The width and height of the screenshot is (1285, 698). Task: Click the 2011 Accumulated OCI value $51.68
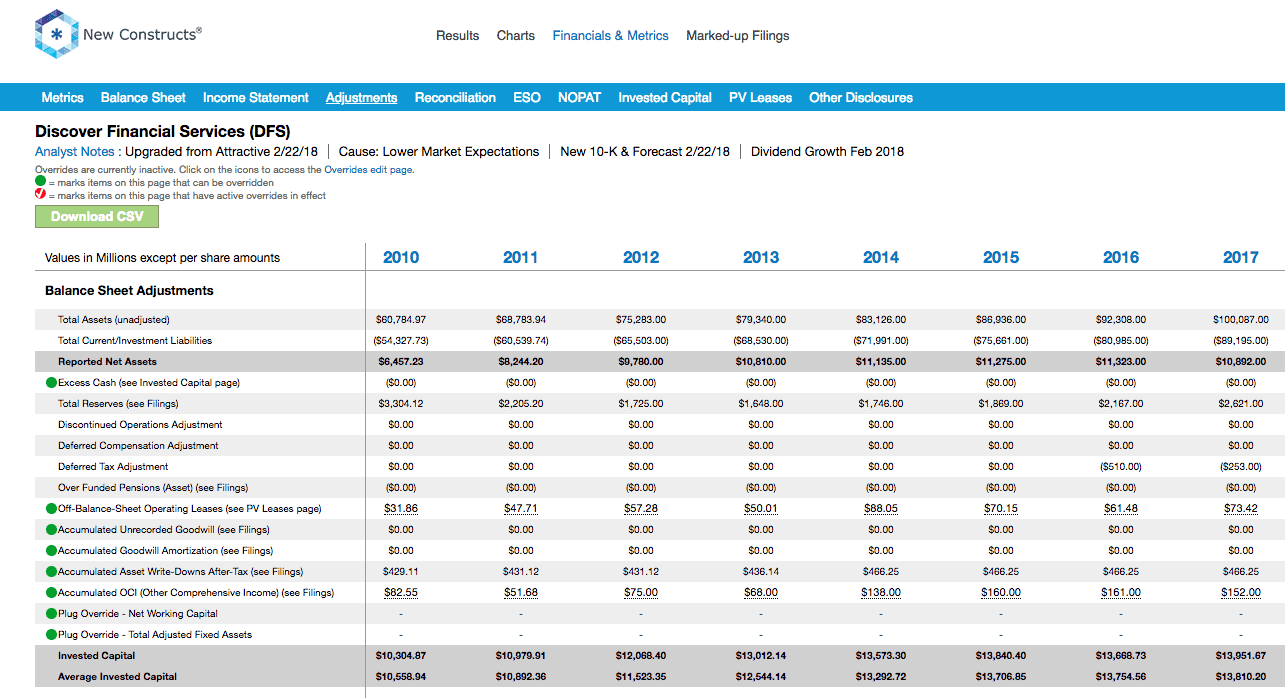[x=521, y=593]
